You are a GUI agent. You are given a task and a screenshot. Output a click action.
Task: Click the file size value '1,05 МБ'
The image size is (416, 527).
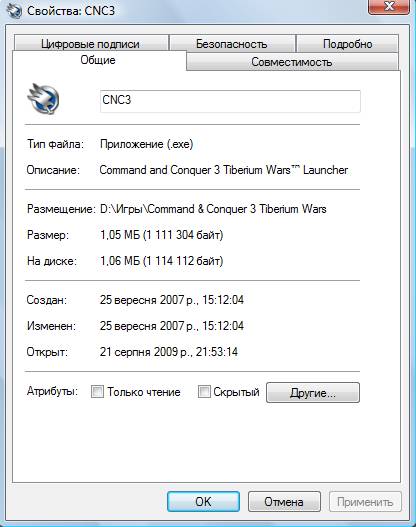pyautogui.click(x=120, y=235)
